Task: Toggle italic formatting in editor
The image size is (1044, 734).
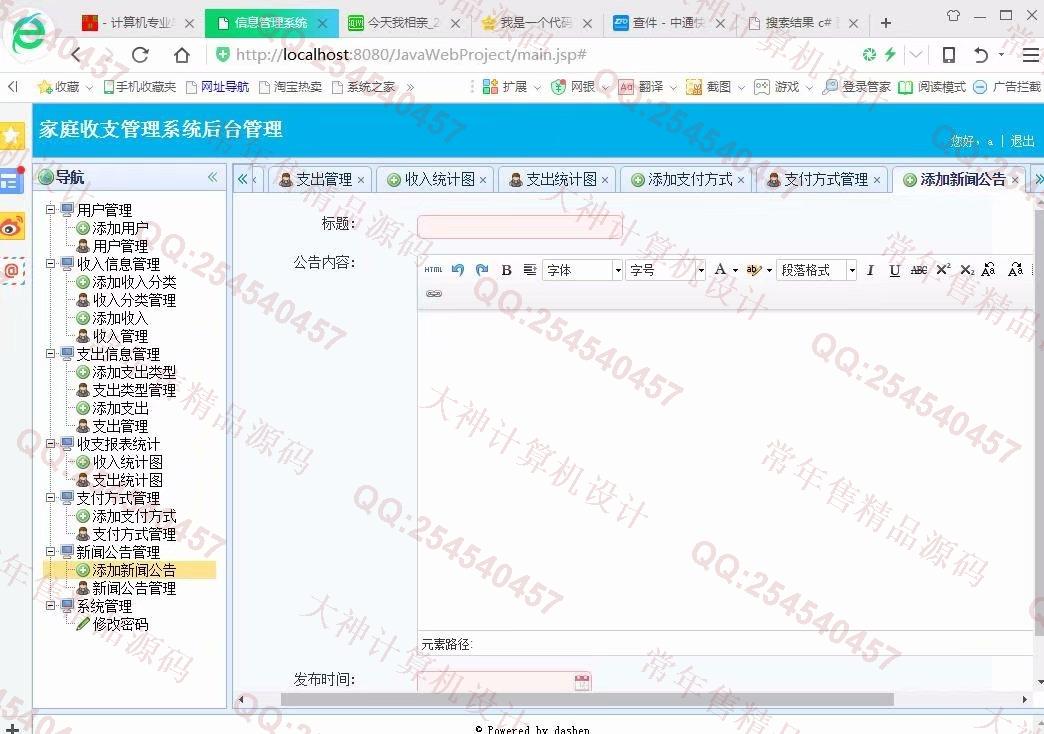Action: click(870, 270)
